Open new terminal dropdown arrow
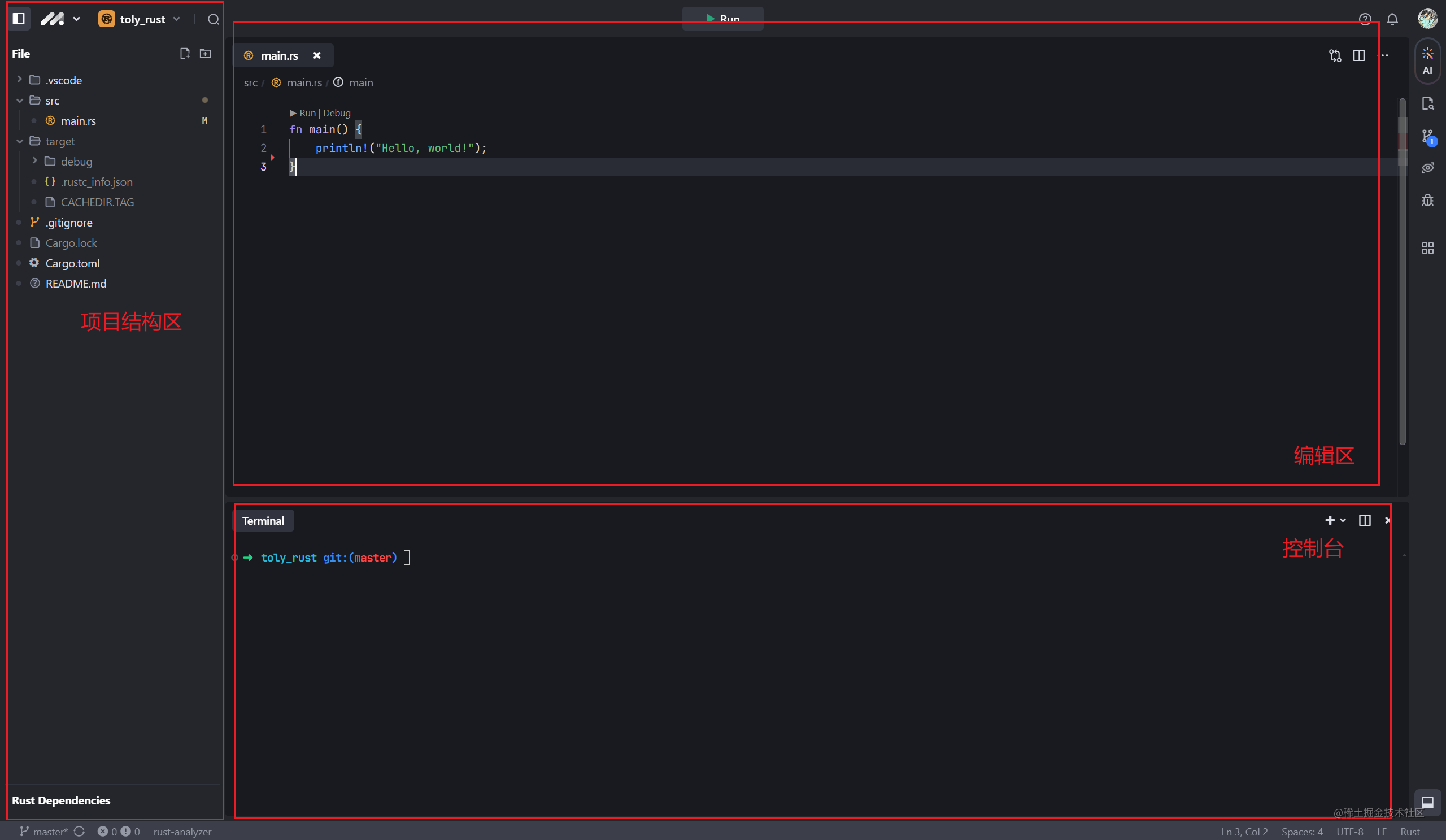1446x840 pixels. coord(1343,520)
